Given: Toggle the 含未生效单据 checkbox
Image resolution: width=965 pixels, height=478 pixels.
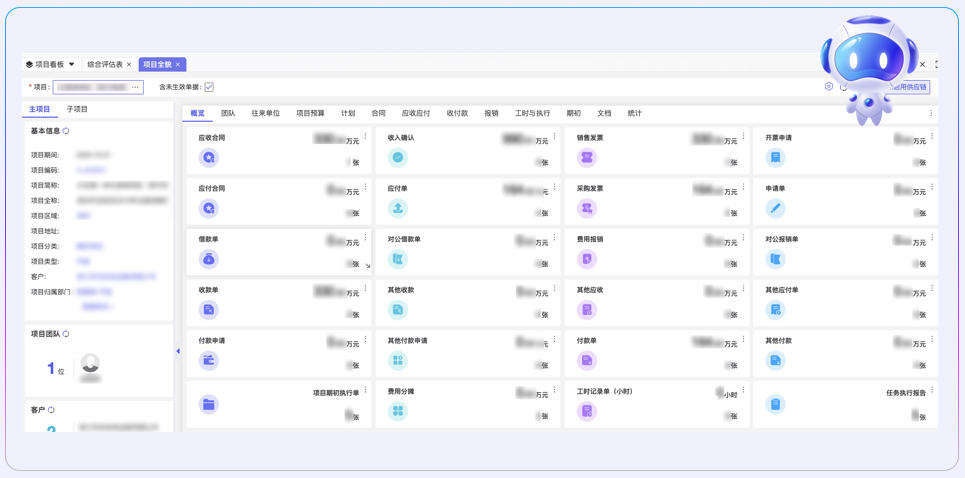Looking at the screenshot, I should [x=209, y=87].
